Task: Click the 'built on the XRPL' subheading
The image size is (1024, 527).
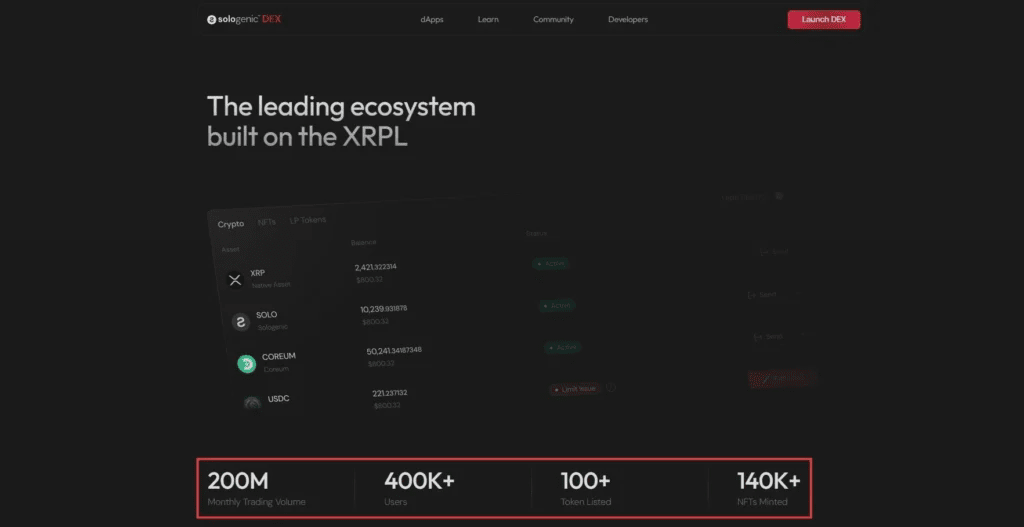Action: (x=307, y=137)
